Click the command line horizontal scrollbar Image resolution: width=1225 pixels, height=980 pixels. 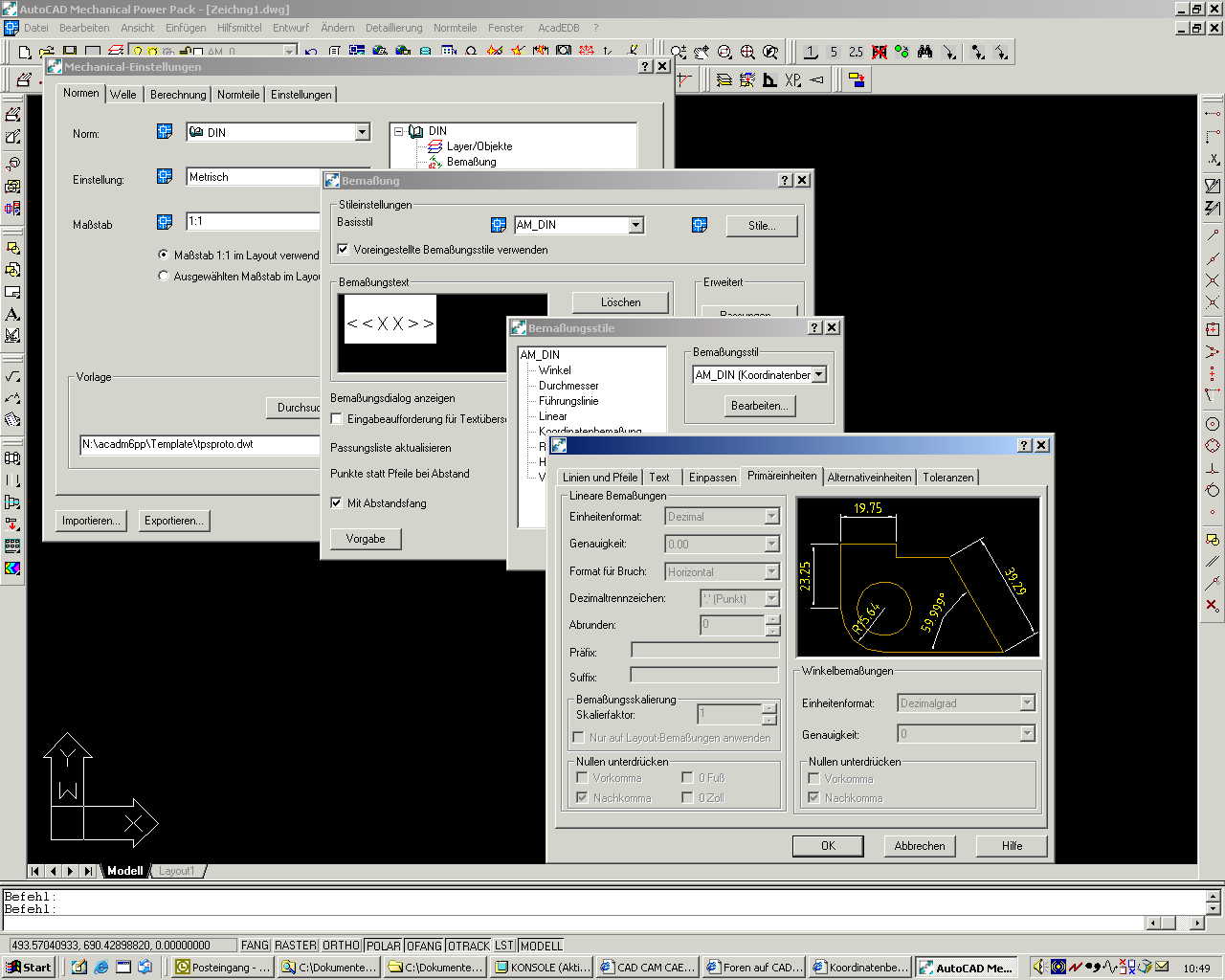(x=1175, y=924)
